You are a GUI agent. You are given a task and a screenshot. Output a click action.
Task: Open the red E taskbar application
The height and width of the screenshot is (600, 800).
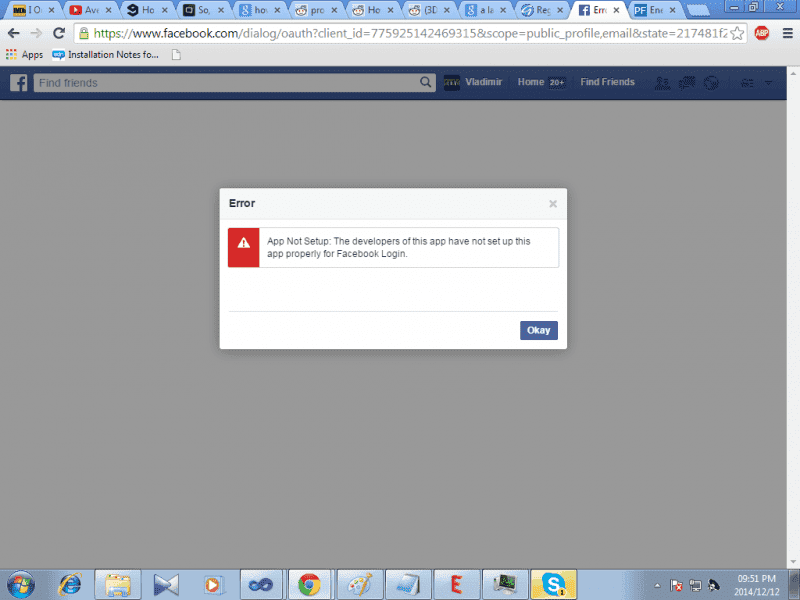456,585
